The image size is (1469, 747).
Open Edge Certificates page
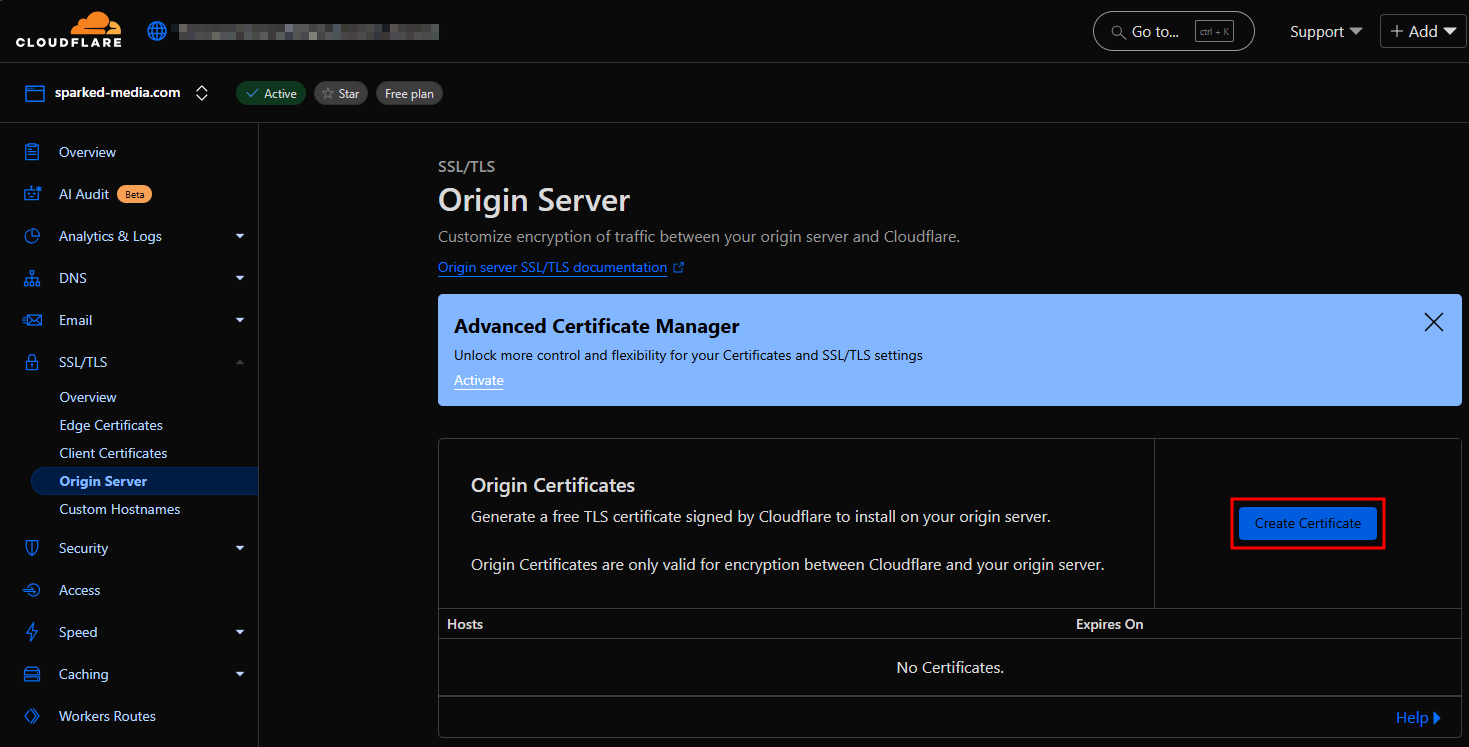click(111, 425)
